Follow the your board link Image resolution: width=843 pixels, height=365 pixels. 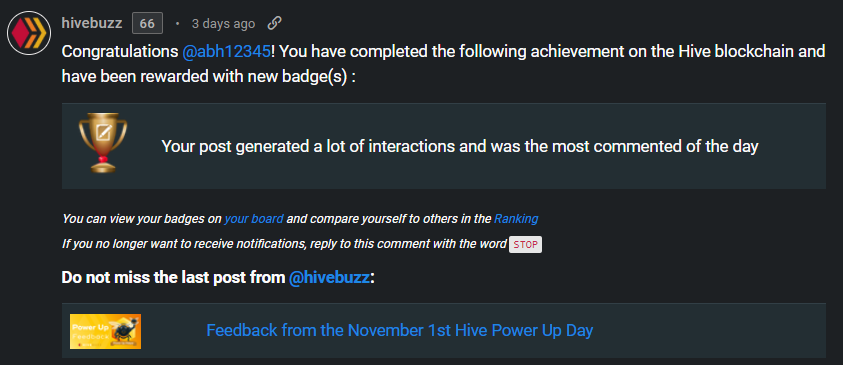[x=254, y=219]
